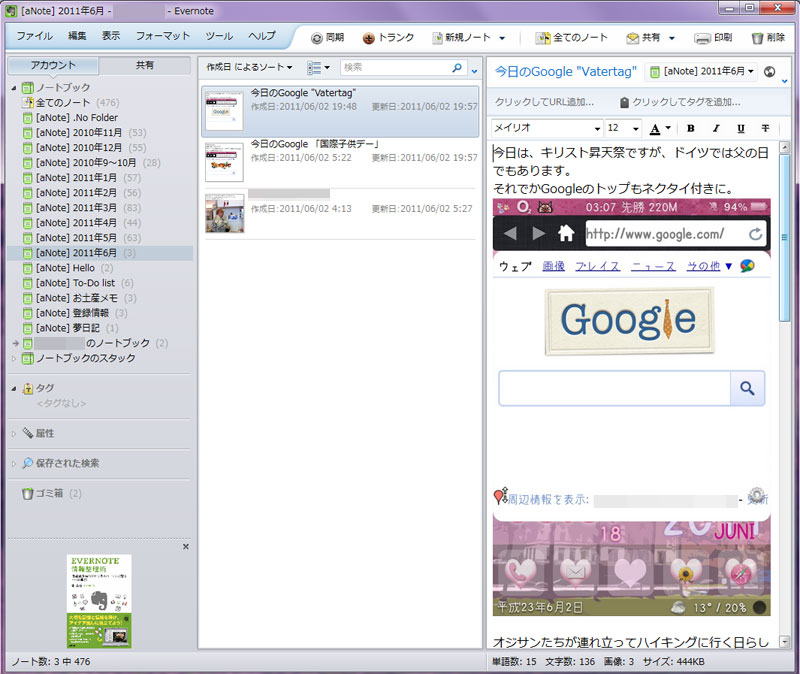The width and height of the screenshot is (800, 674).
Task: Collapse the ノートブック tree node
Action: click(x=14, y=88)
